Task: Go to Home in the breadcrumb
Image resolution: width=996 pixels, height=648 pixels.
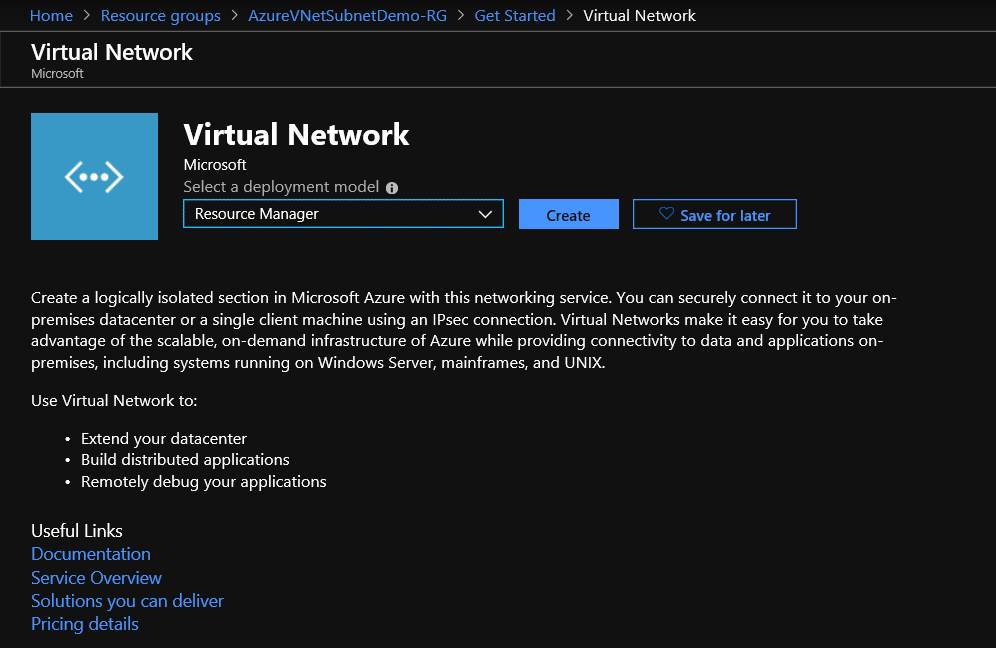Action: click(x=51, y=15)
